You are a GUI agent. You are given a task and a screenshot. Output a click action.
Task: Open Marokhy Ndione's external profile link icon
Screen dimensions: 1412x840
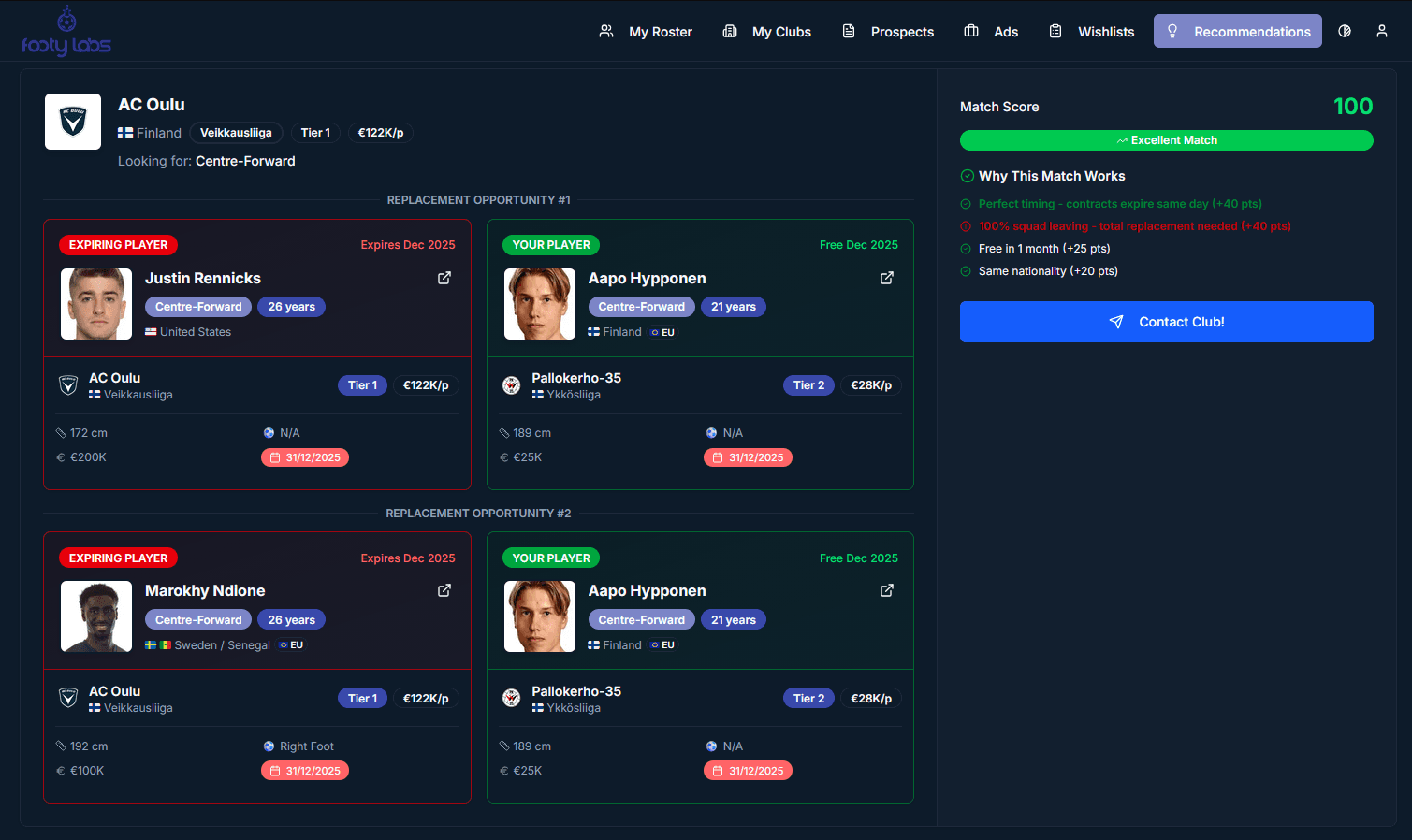click(x=444, y=590)
